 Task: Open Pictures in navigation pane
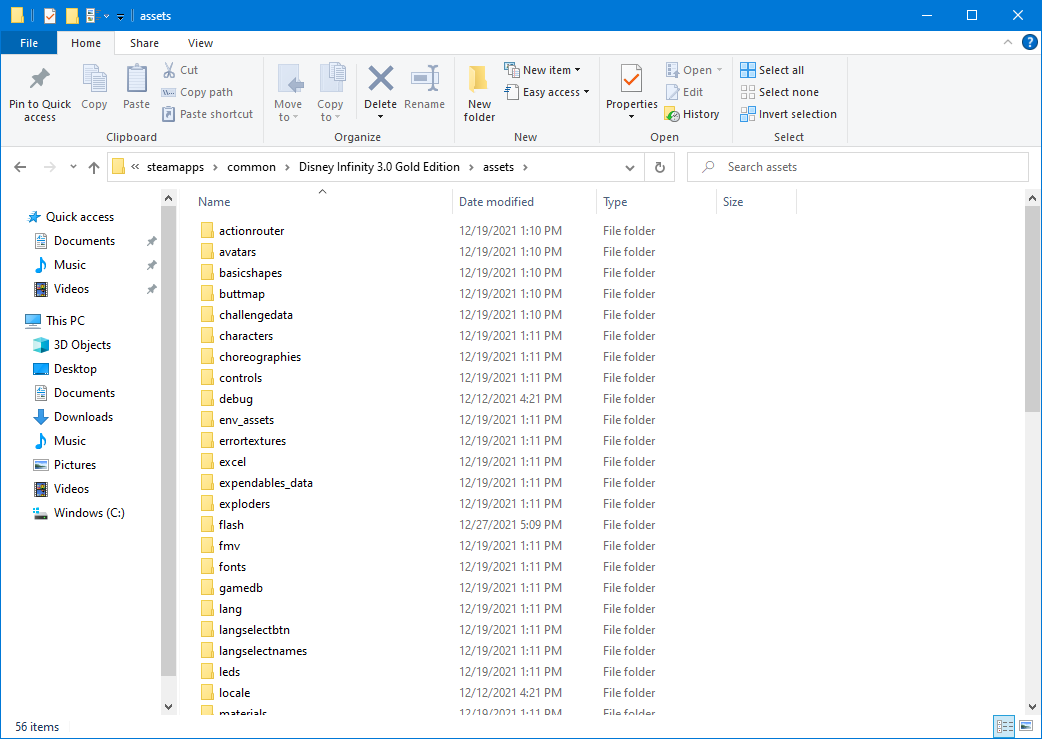coord(64,465)
